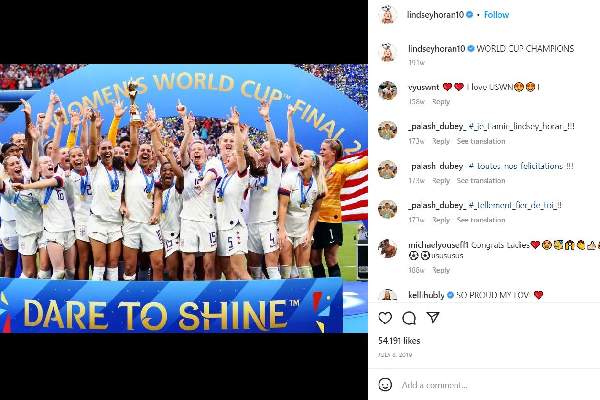The width and height of the screenshot is (600, 400).
Task: Open post date July 2019 link
Action: pos(395,355)
